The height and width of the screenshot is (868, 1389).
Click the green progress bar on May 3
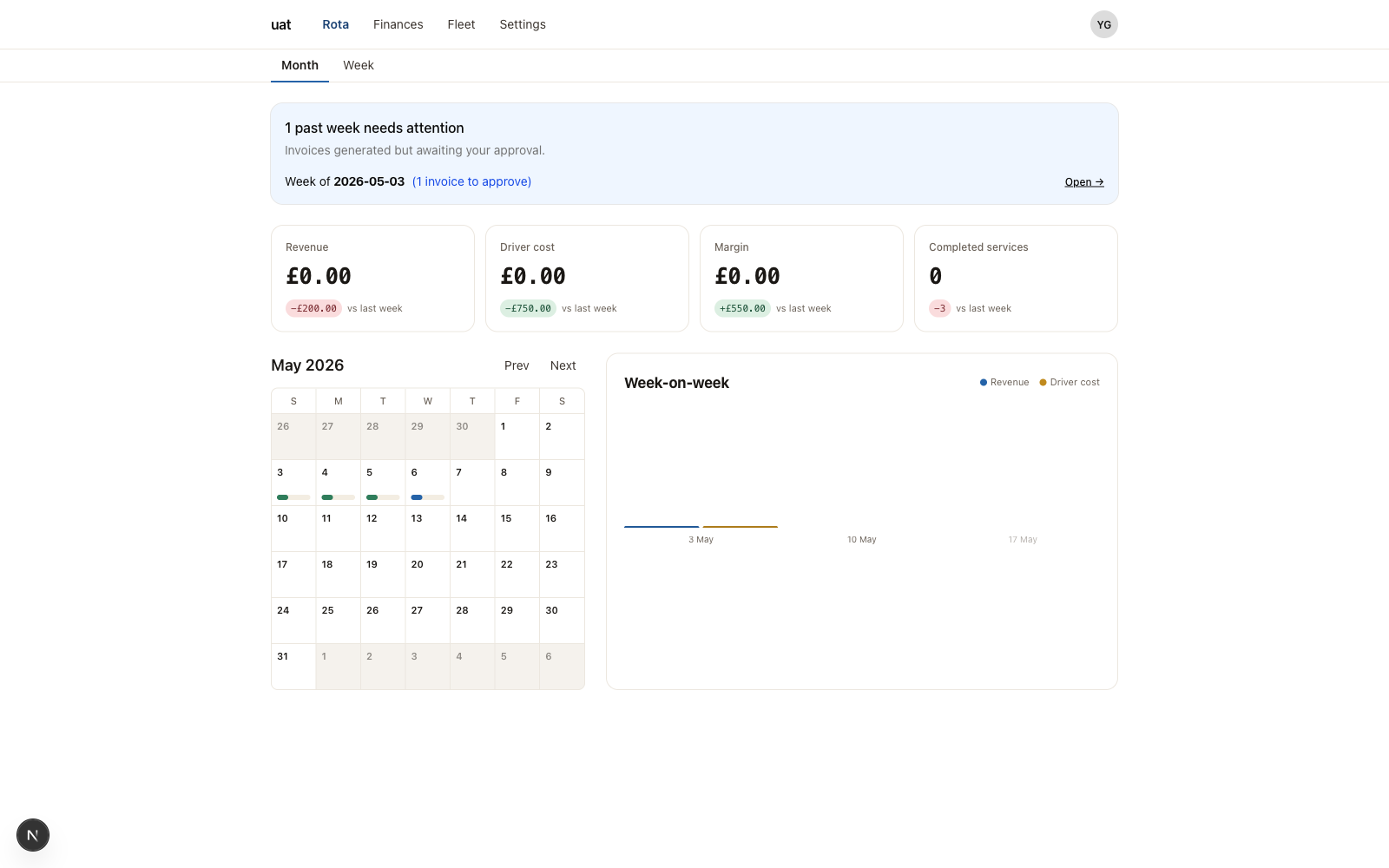(x=293, y=497)
